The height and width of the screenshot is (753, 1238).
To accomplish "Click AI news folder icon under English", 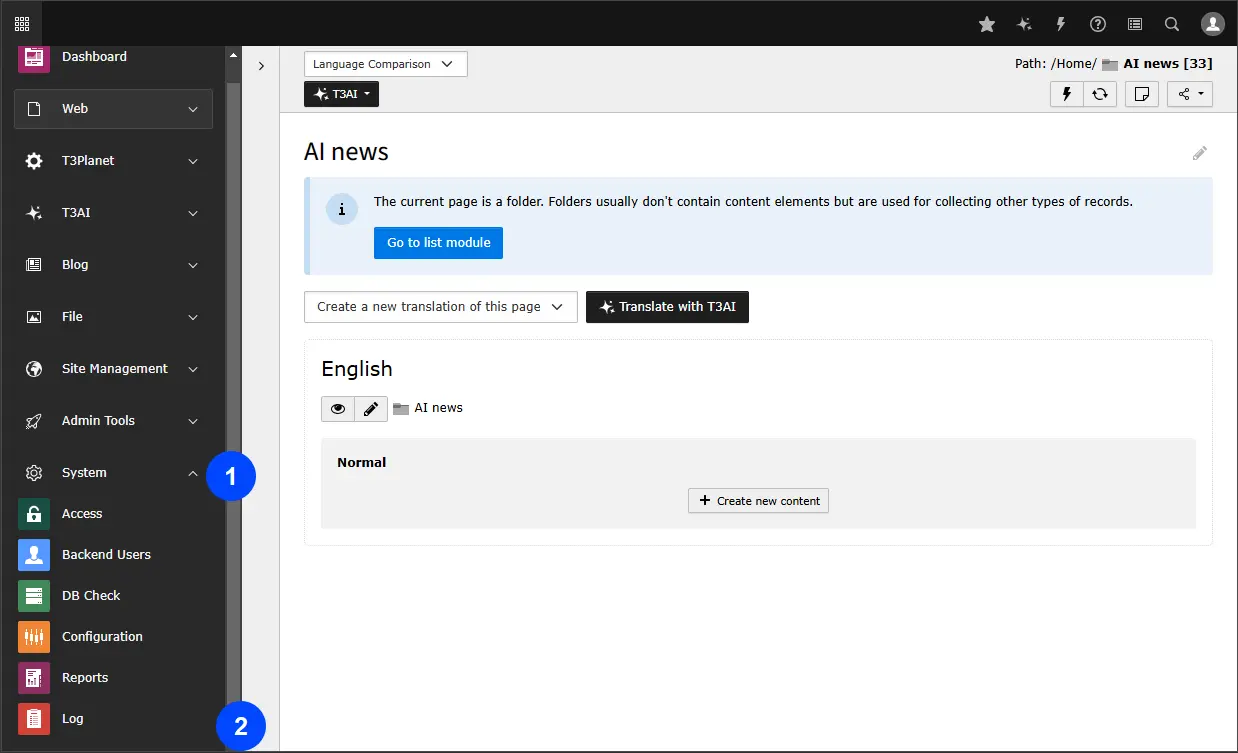I will click(401, 409).
